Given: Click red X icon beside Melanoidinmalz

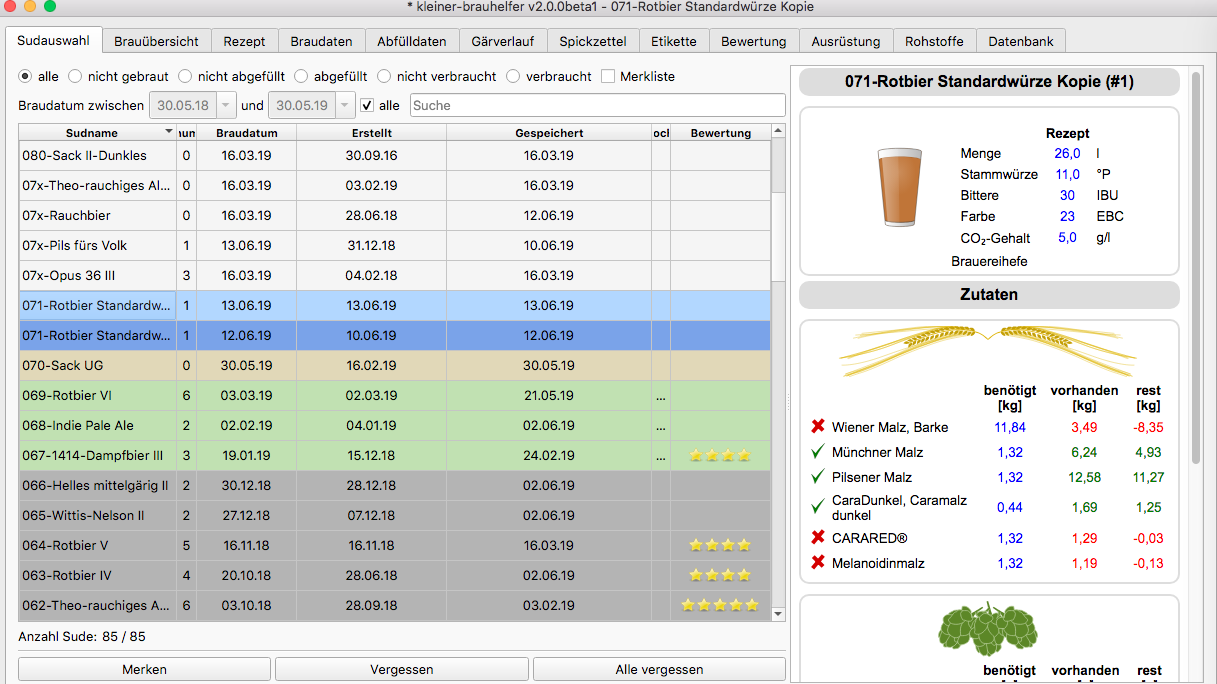Looking at the screenshot, I should 819,564.
